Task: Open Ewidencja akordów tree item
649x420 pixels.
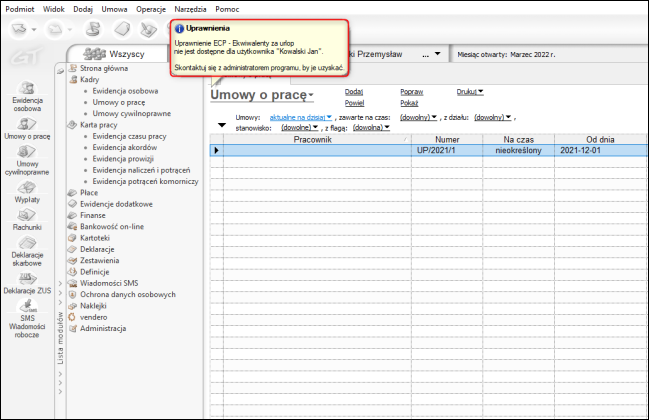Action: (x=125, y=147)
